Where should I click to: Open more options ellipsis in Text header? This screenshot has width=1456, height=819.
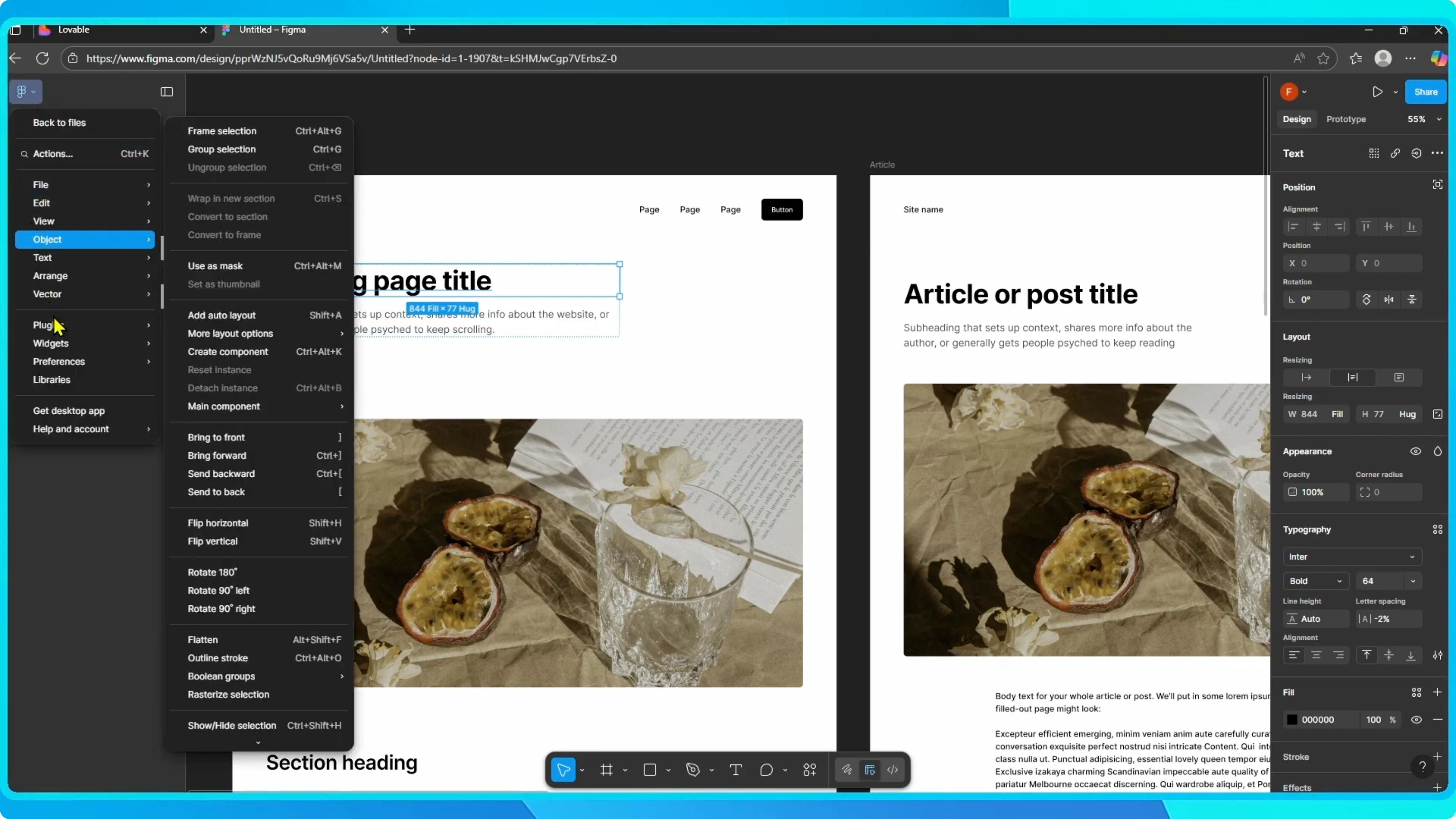[1437, 153]
